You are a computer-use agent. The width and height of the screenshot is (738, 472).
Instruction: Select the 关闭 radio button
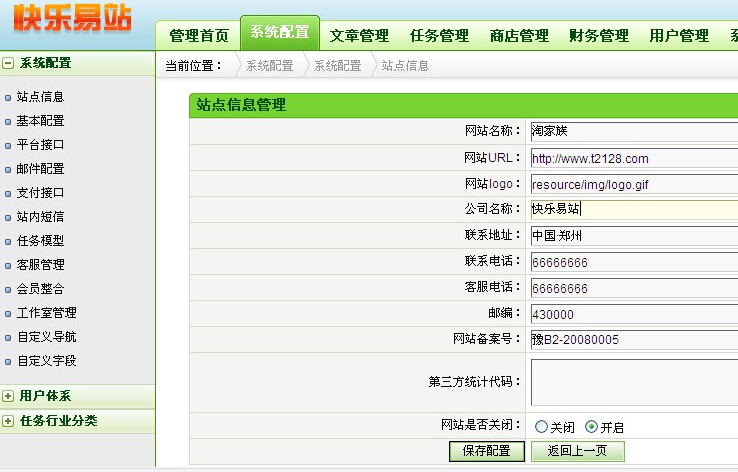pyautogui.click(x=541, y=427)
